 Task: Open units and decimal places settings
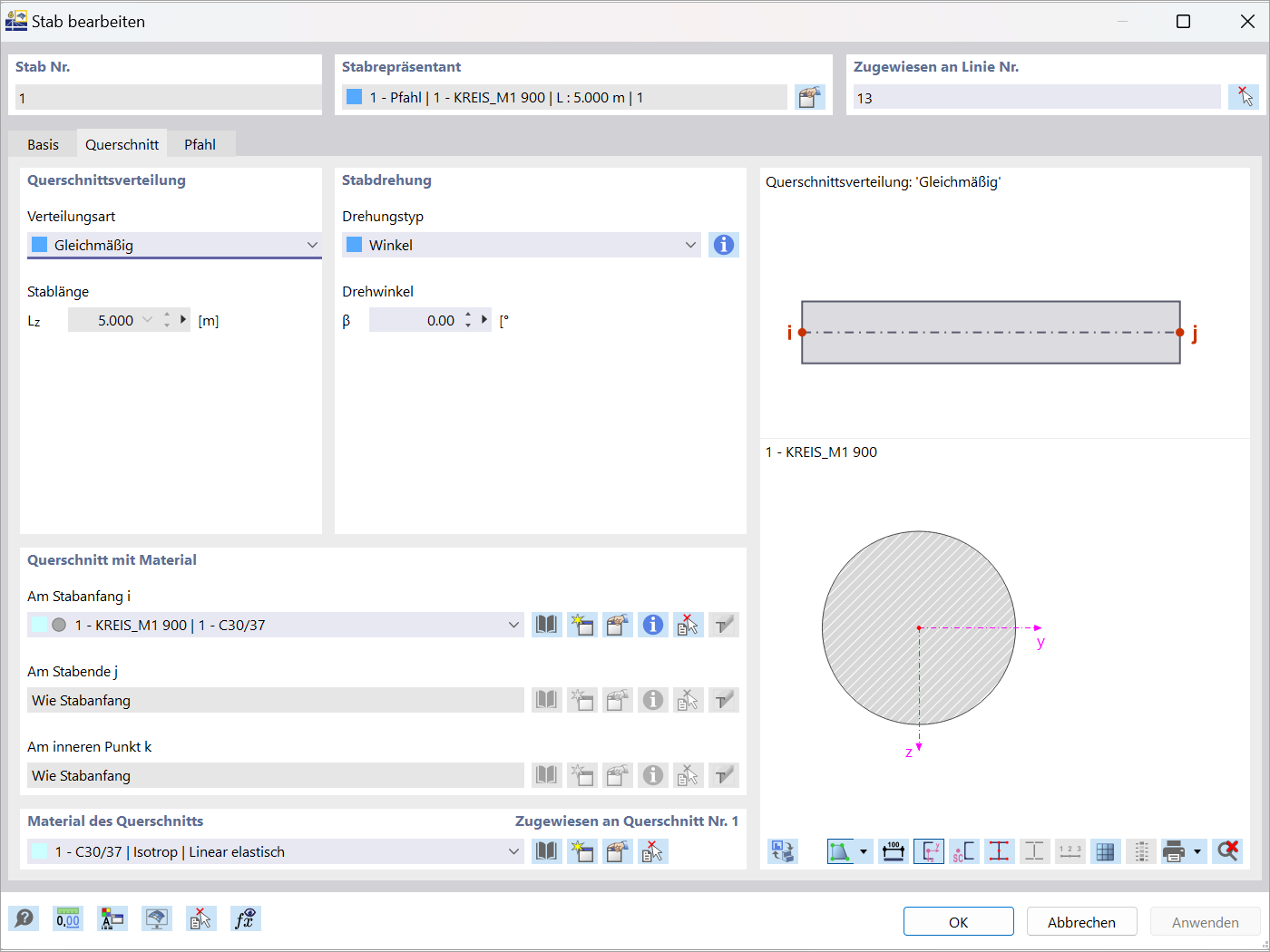tap(68, 918)
